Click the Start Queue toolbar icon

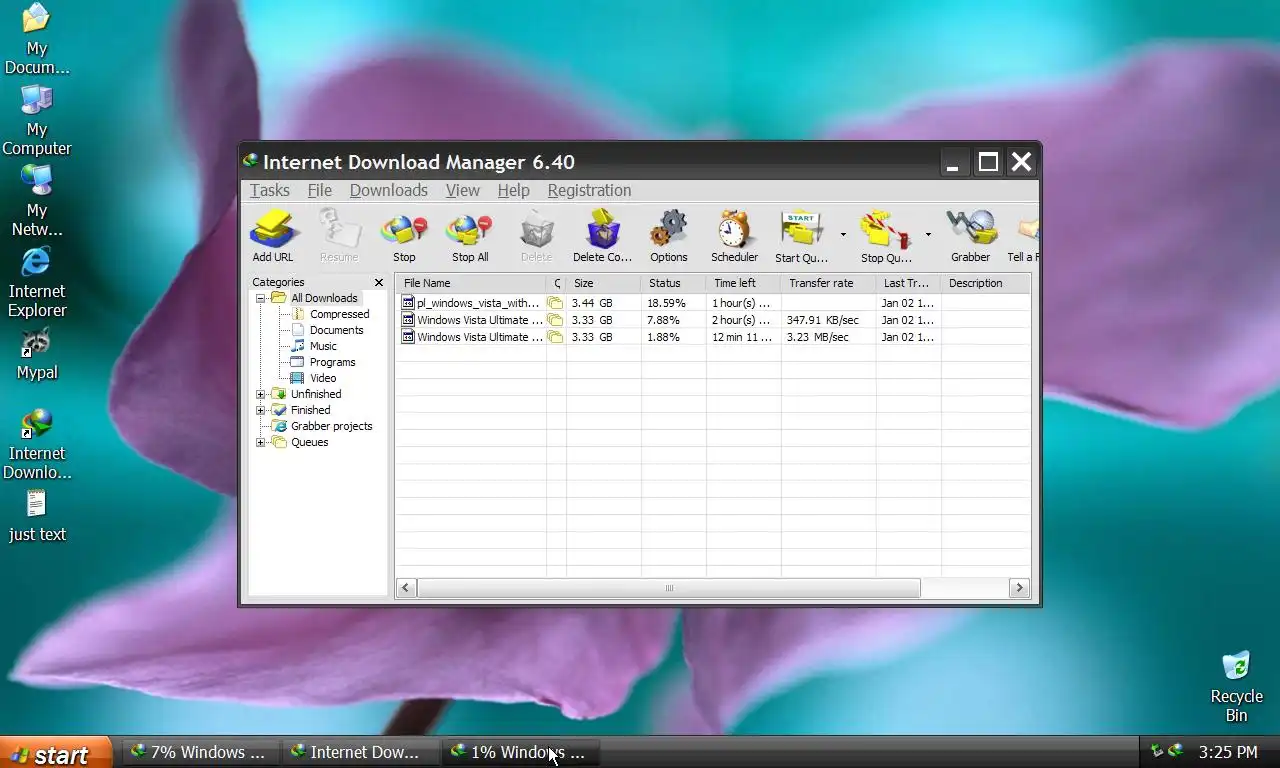[801, 236]
